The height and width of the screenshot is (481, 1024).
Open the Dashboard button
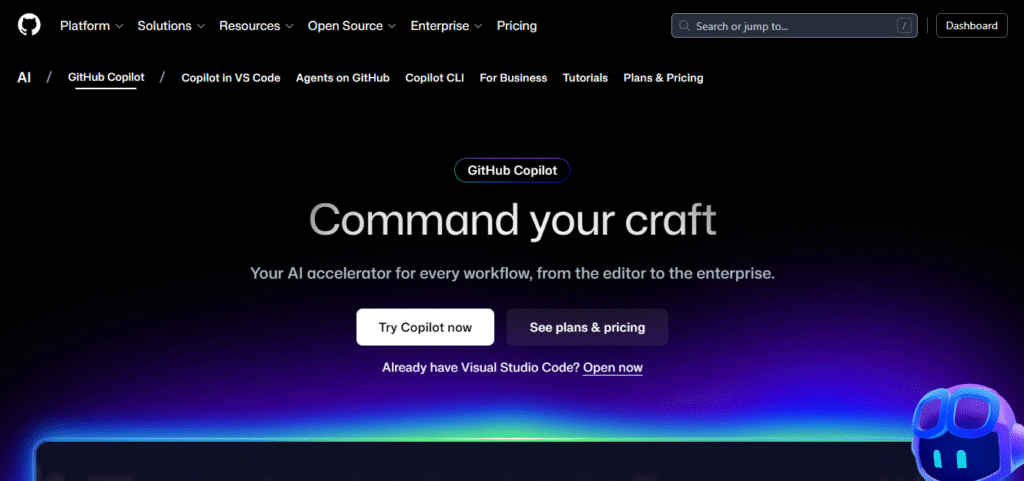[x=971, y=26]
